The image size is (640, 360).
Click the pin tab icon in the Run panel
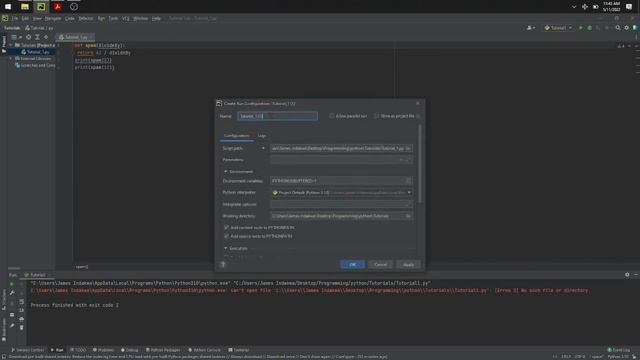tap(12, 326)
